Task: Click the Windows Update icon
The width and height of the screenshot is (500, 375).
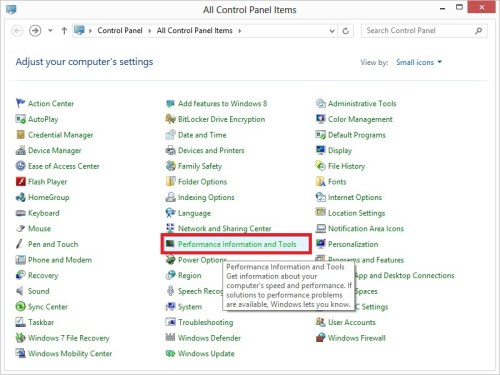Action: [170, 353]
